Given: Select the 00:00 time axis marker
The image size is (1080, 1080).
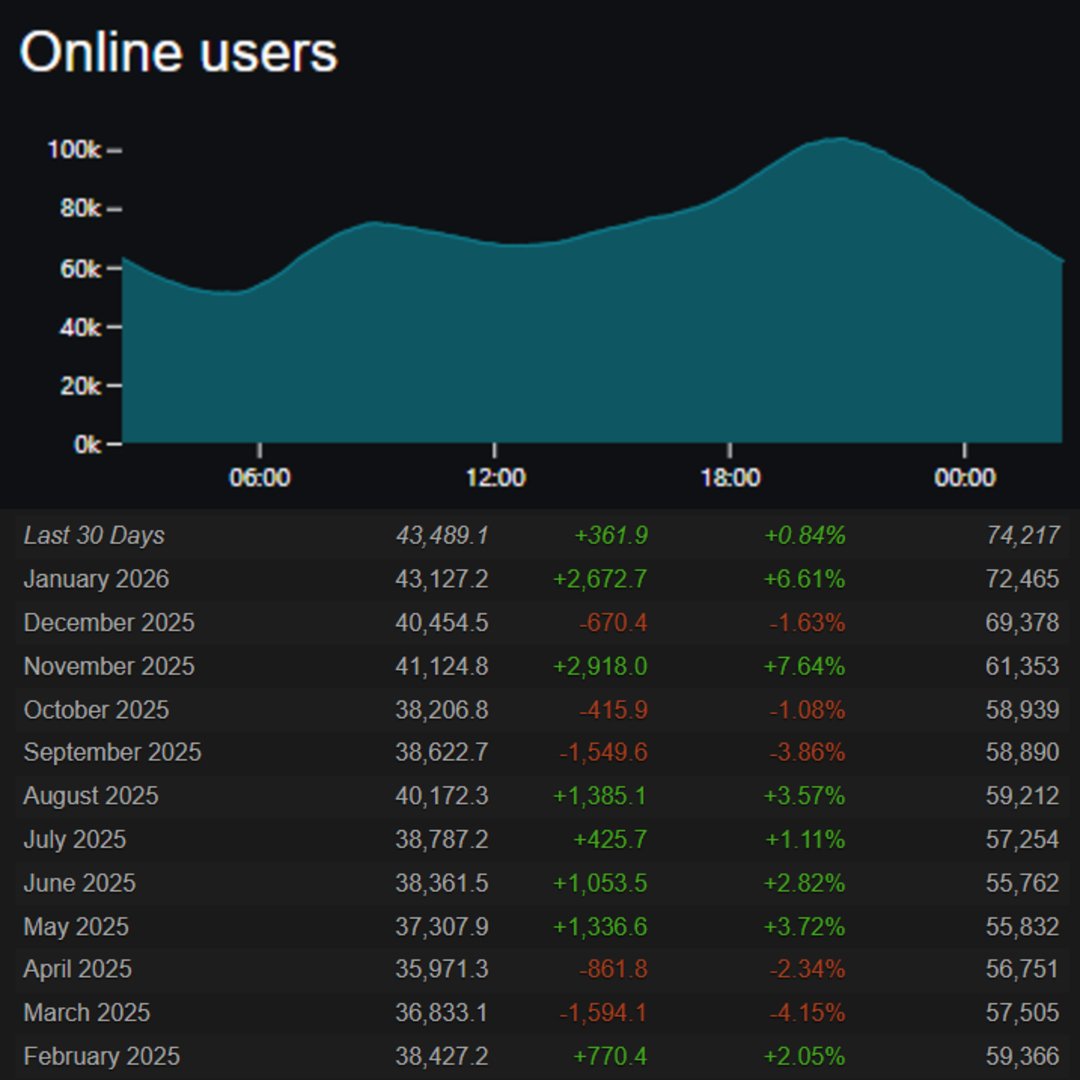Looking at the screenshot, I should click(x=964, y=477).
